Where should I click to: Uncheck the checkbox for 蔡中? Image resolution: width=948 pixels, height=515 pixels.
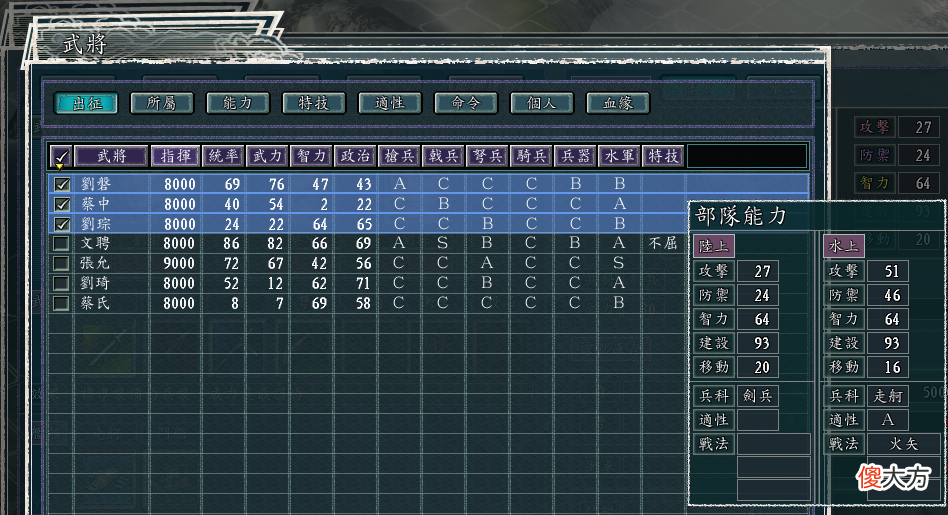[x=62, y=204]
